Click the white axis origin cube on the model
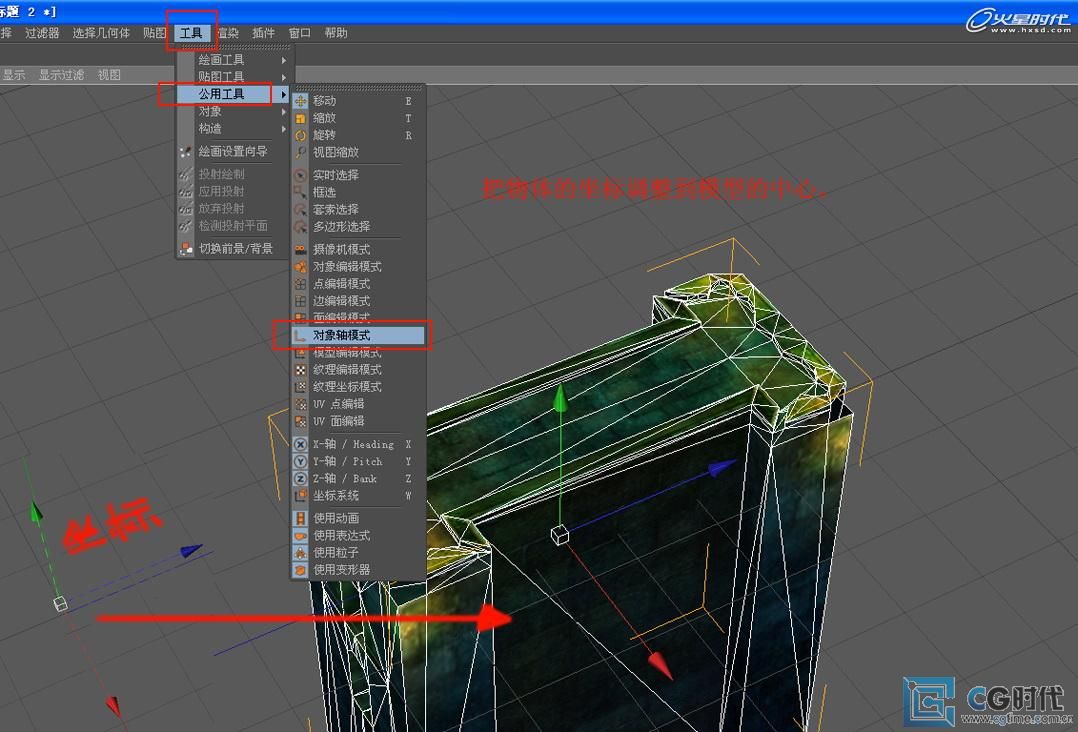Viewport: 1078px width, 732px height. pyautogui.click(x=560, y=535)
